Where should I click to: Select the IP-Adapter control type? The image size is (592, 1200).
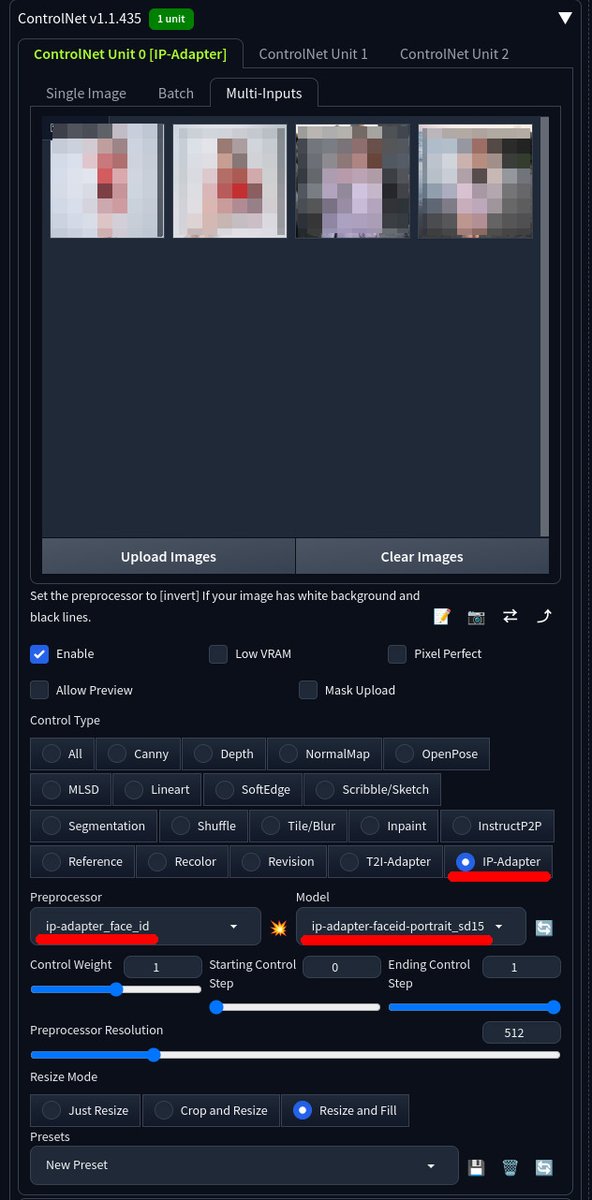pyautogui.click(x=499, y=861)
